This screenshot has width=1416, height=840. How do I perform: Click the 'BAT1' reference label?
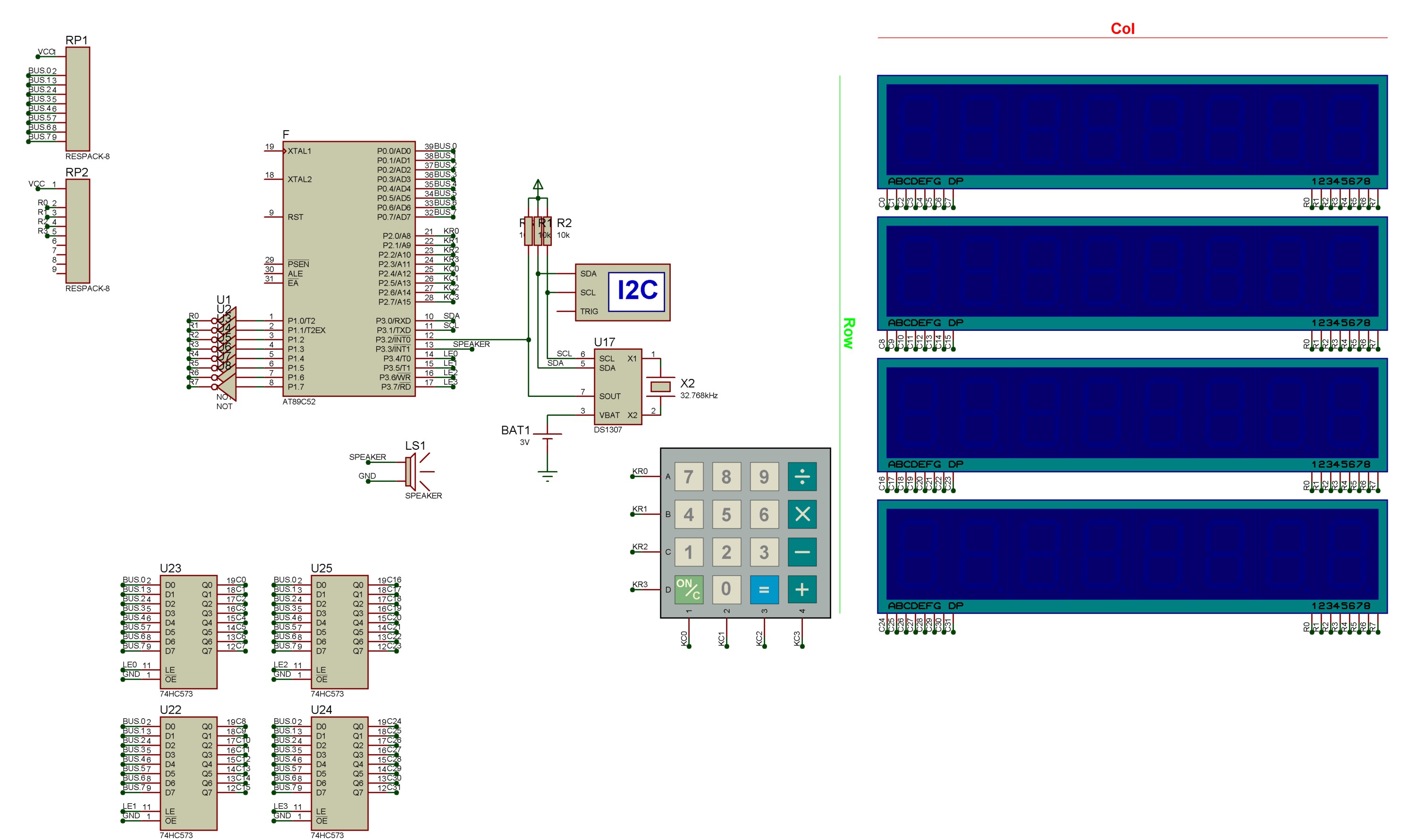(x=515, y=430)
